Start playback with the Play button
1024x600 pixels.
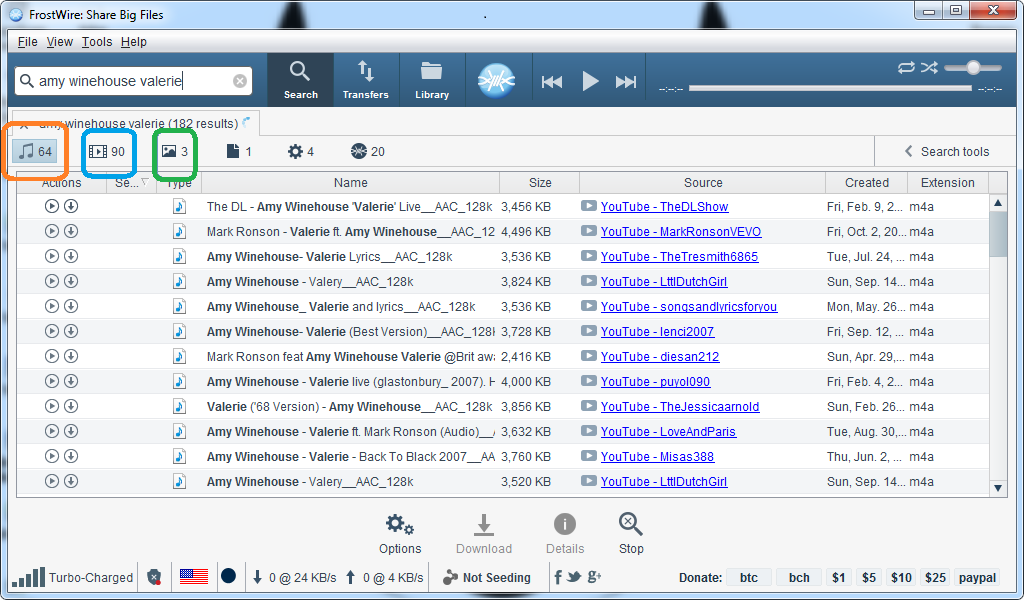click(x=590, y=82)
